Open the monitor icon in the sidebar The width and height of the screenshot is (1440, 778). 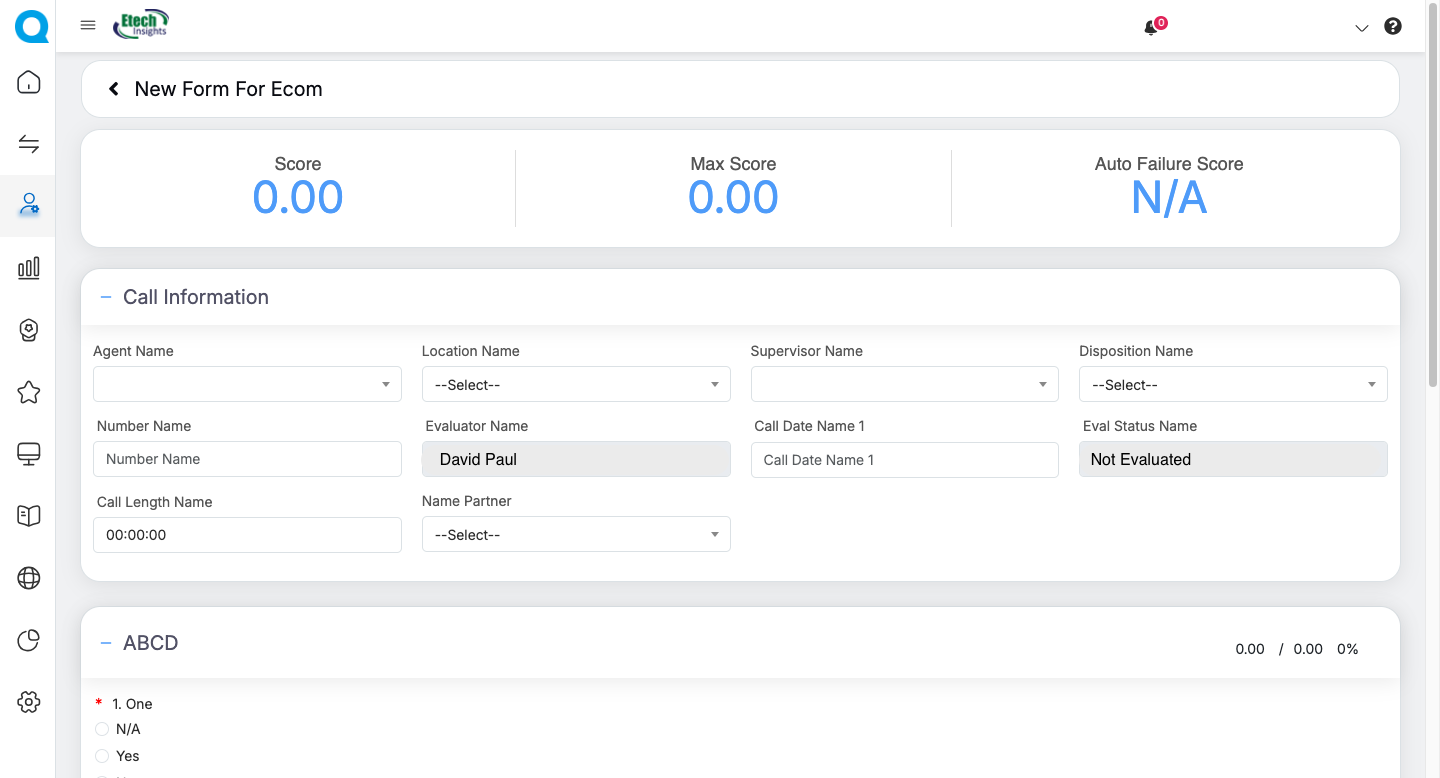pos(29,454)
